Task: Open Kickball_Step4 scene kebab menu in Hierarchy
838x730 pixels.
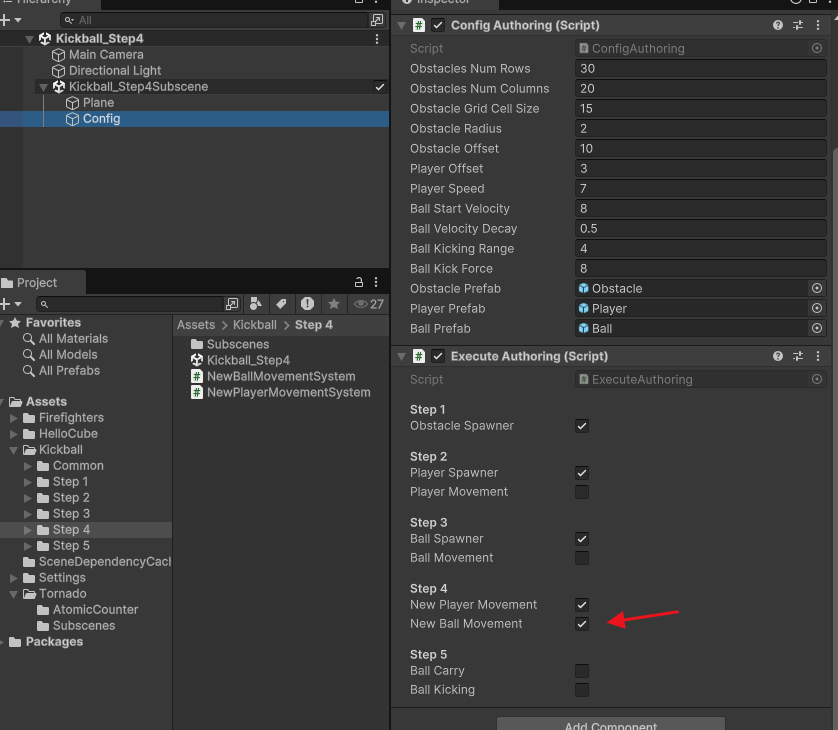Action: [377, 39]
